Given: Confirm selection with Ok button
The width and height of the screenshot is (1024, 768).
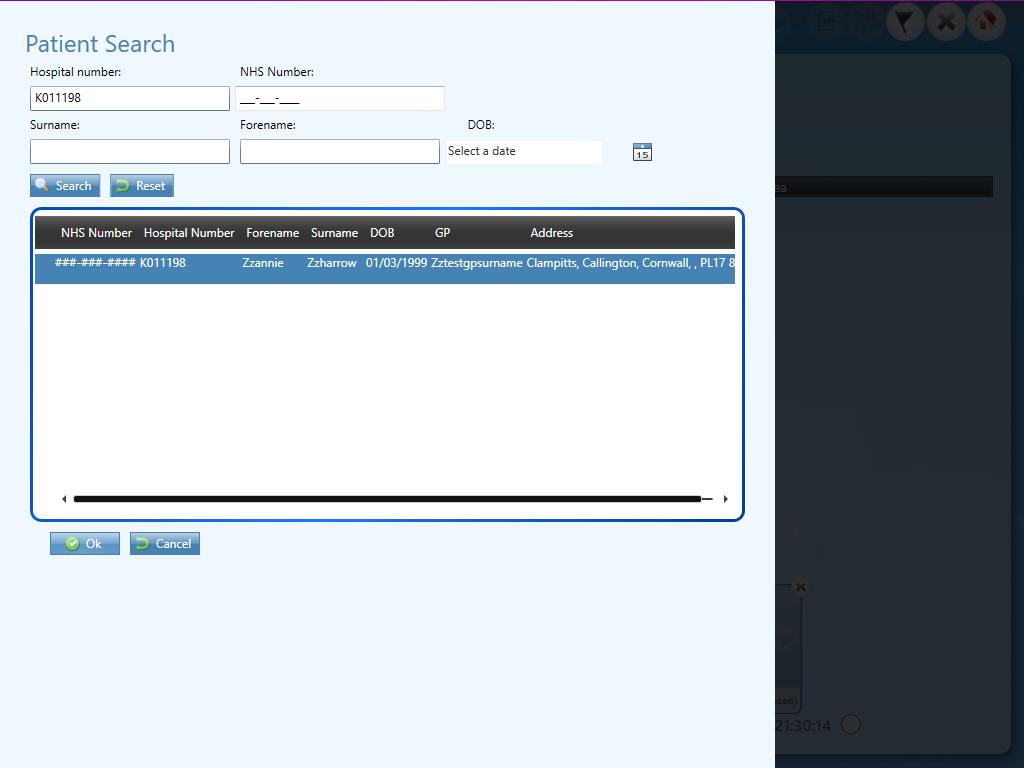Looking at the screenshot, I should [85, 543].
